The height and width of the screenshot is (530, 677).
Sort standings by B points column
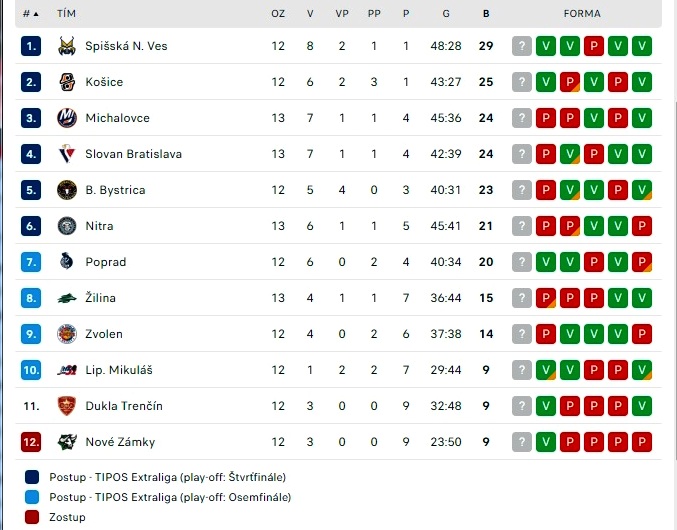486,14
